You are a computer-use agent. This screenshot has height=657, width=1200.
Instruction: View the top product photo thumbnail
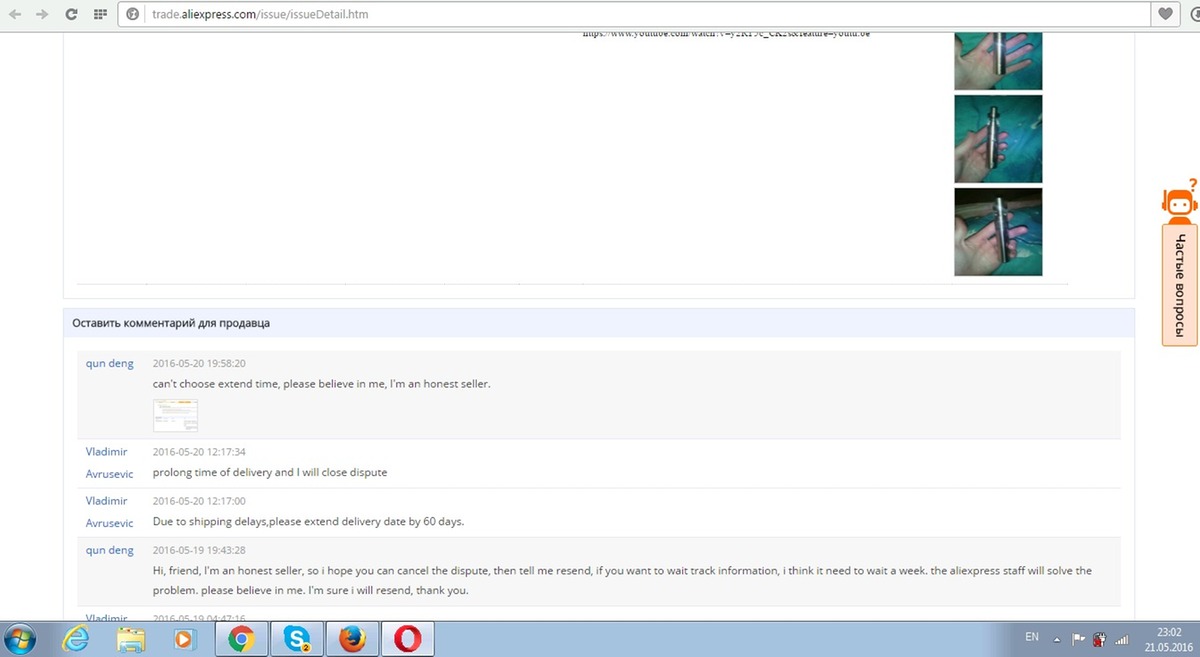tap(998, 60)
